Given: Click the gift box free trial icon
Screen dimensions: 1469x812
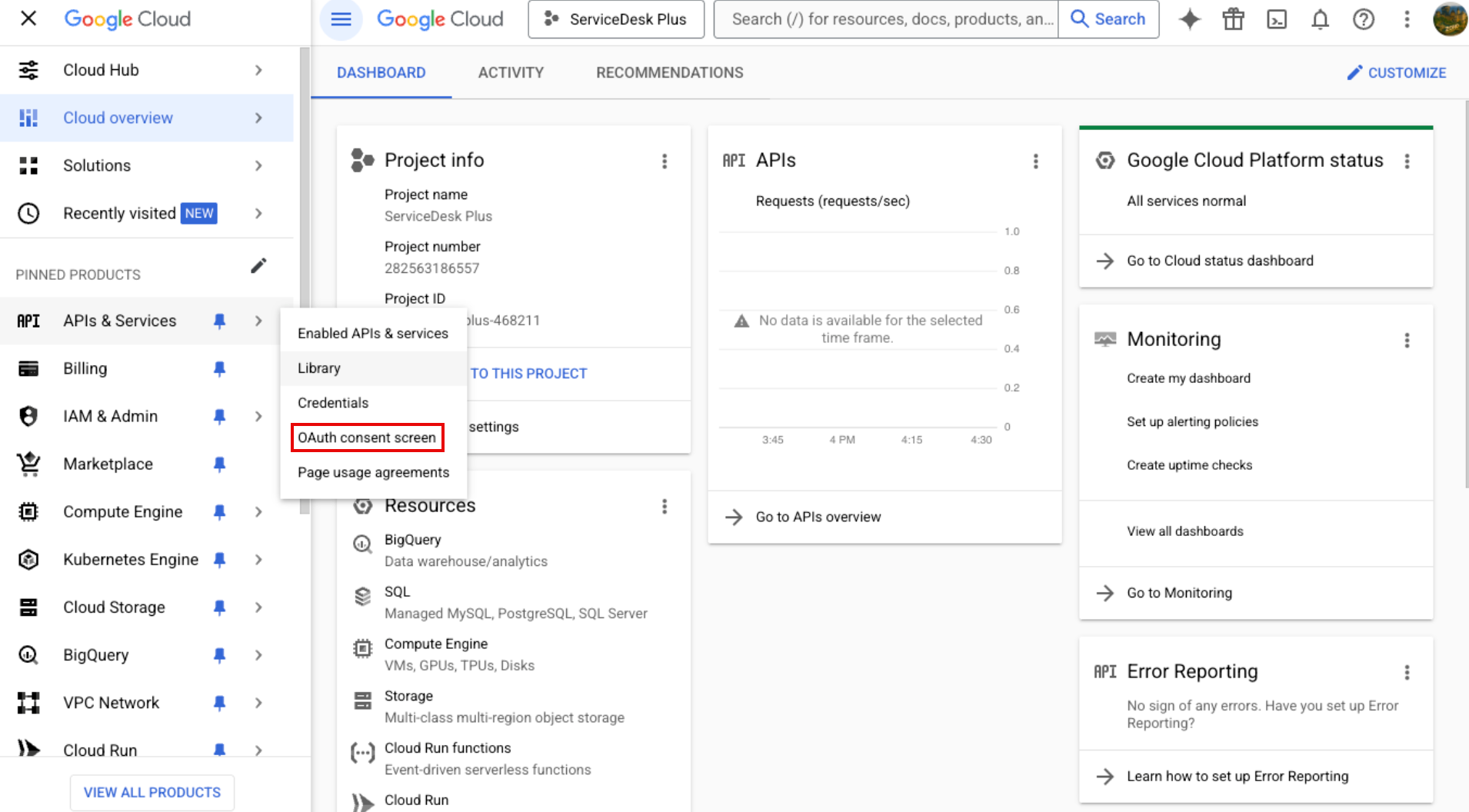Looking at the screenshot, I should [x=1233, y=19].
